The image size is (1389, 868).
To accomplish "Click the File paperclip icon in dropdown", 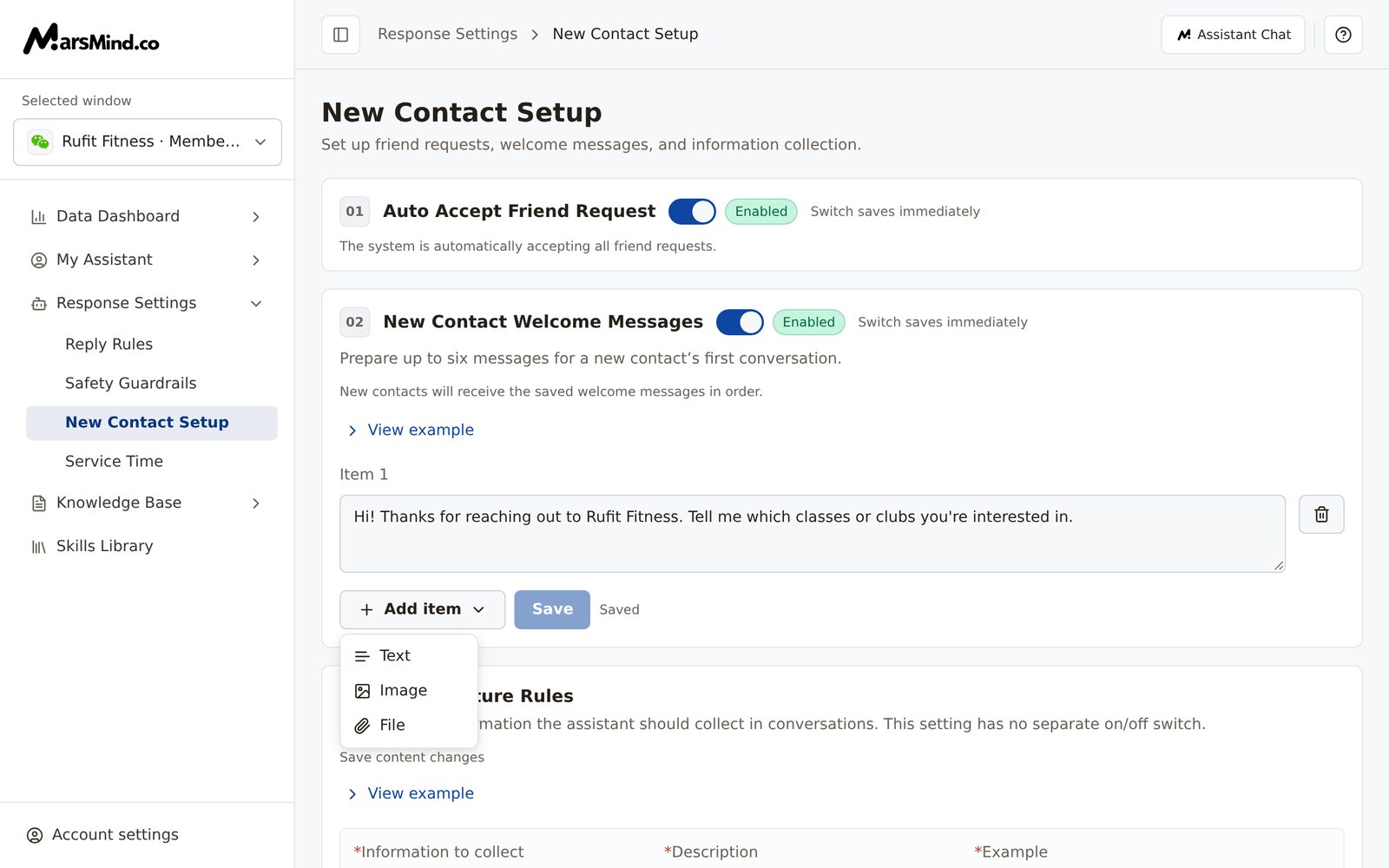I will pos(362,726).
